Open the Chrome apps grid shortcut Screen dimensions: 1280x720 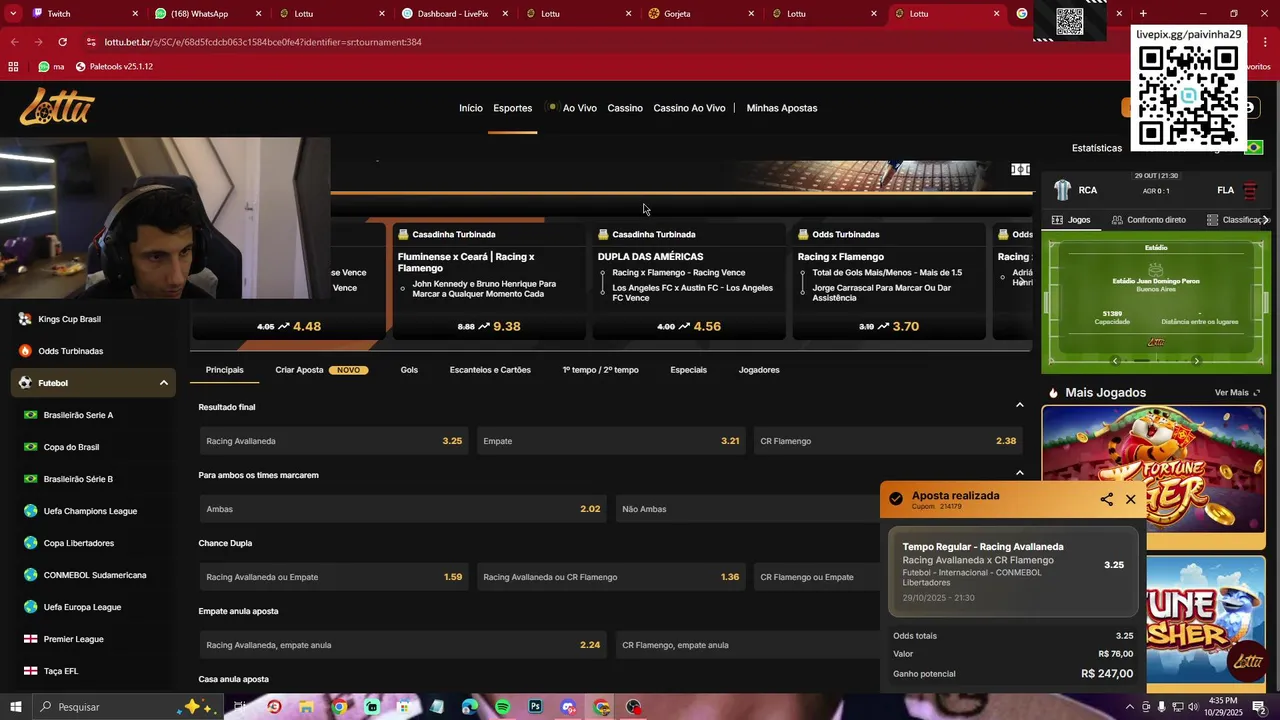(13, 66)
